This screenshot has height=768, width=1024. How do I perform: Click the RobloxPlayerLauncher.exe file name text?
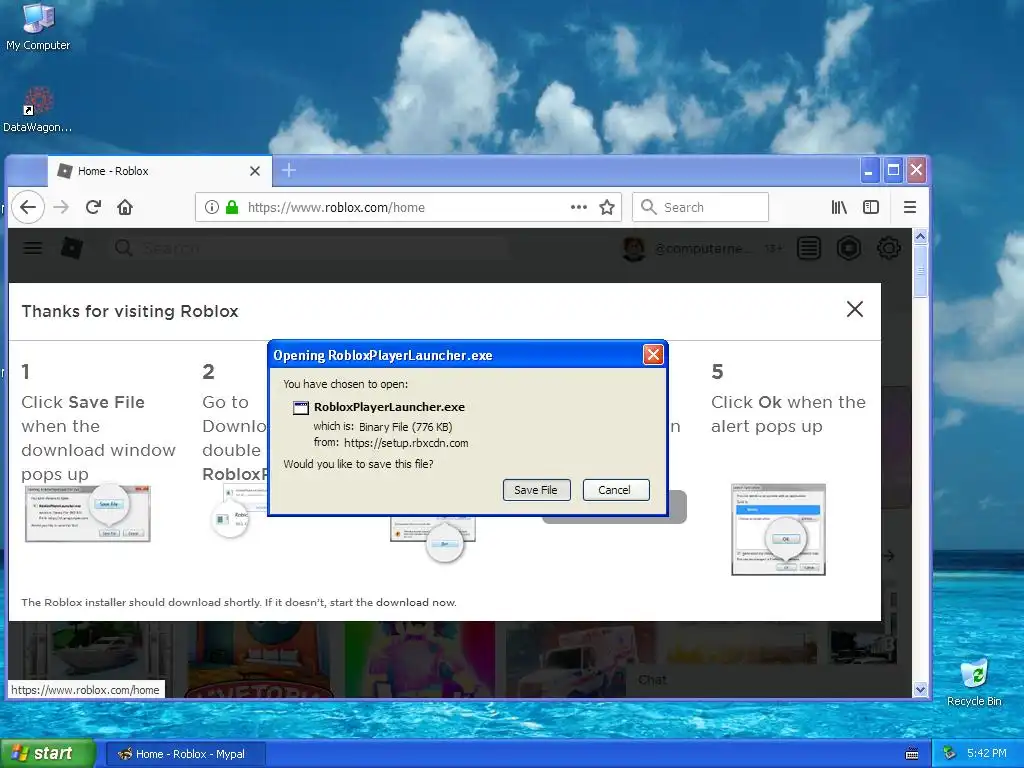(x=389, y=407)
